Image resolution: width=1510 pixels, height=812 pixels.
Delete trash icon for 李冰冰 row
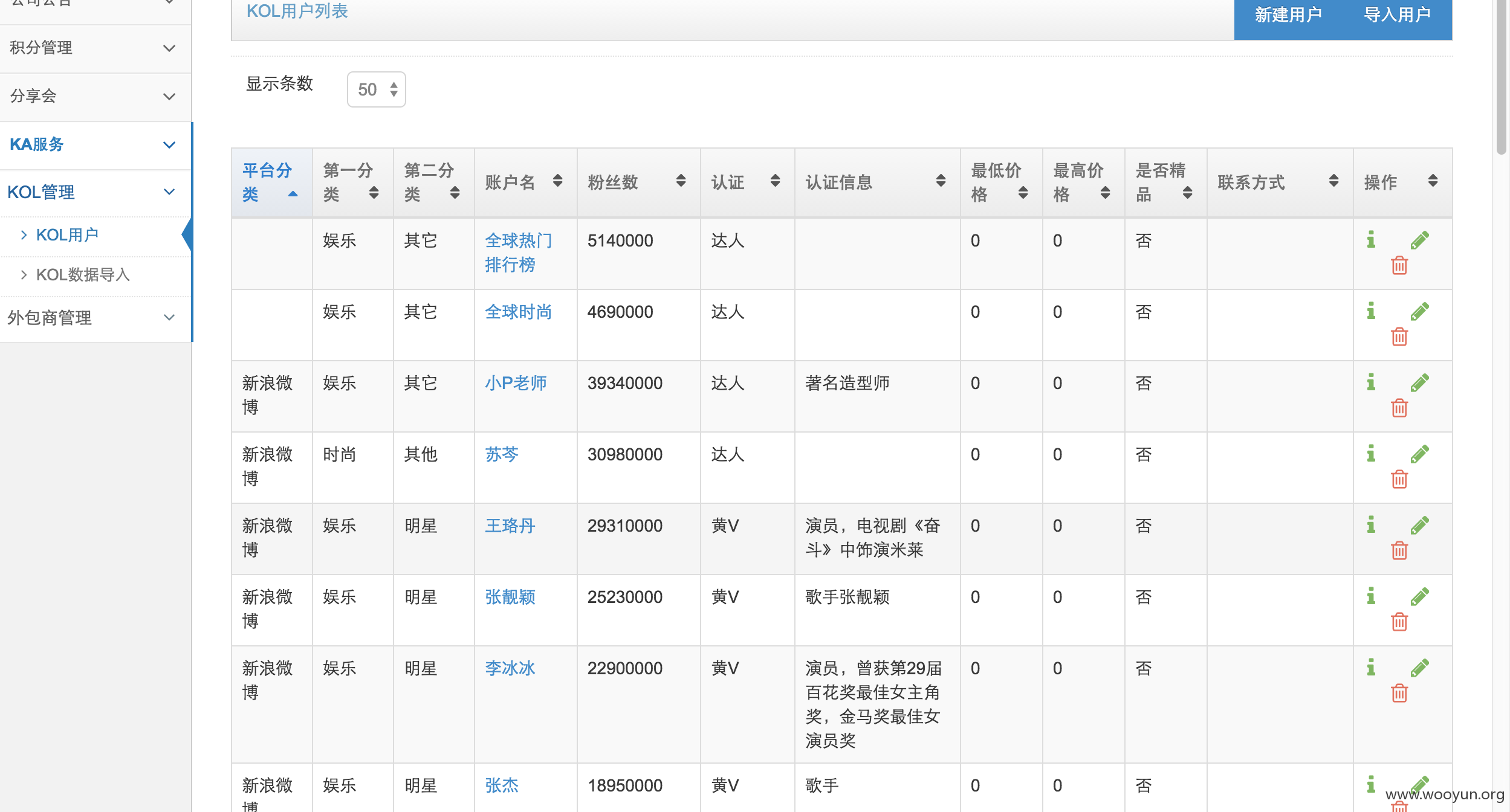coord(1399,693)
